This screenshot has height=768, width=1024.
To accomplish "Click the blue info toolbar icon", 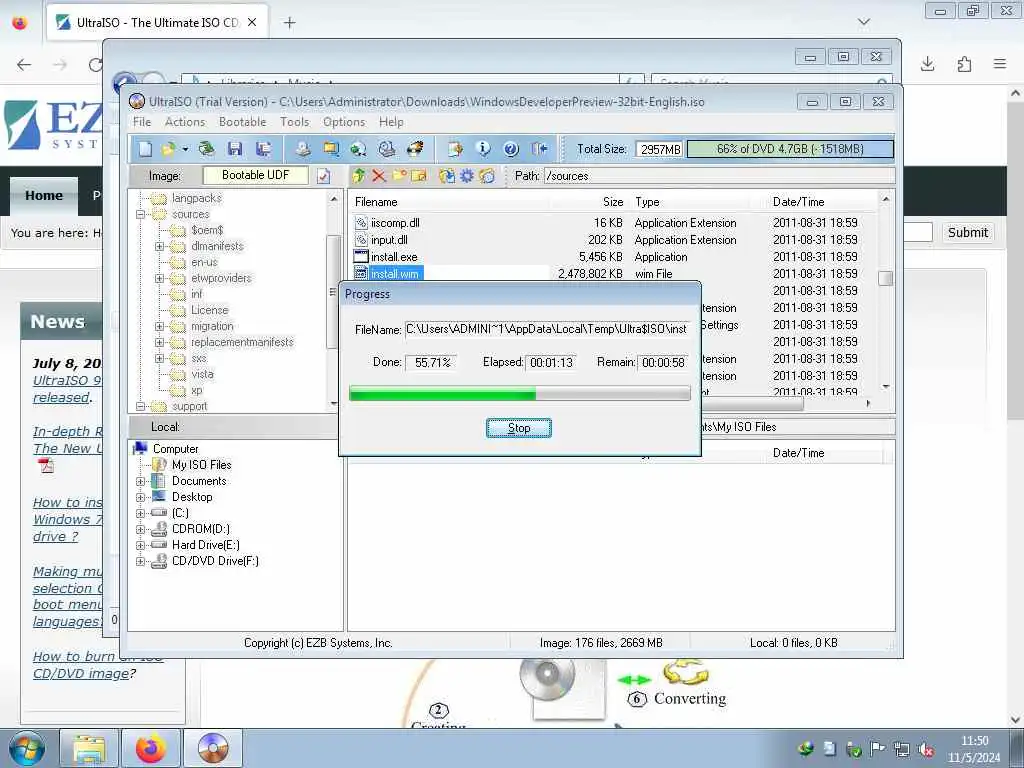I will coord(483,149).
